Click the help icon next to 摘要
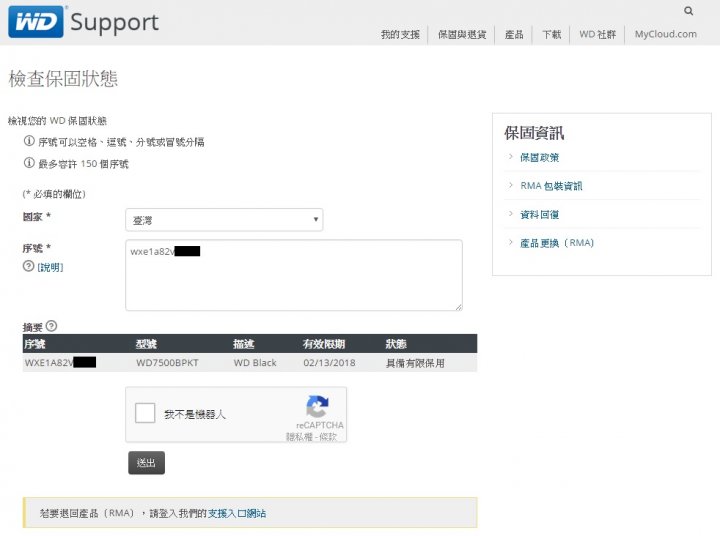 (51, 326)
